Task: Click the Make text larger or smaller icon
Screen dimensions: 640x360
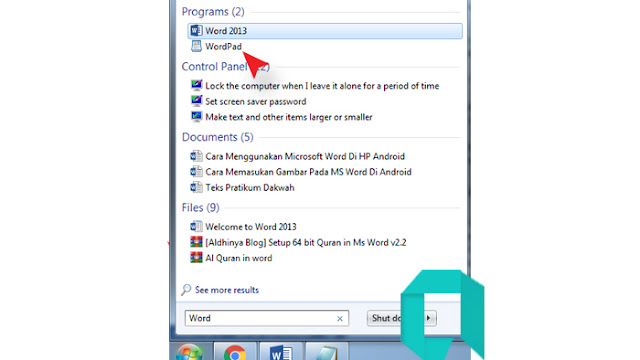Action: 196,116
